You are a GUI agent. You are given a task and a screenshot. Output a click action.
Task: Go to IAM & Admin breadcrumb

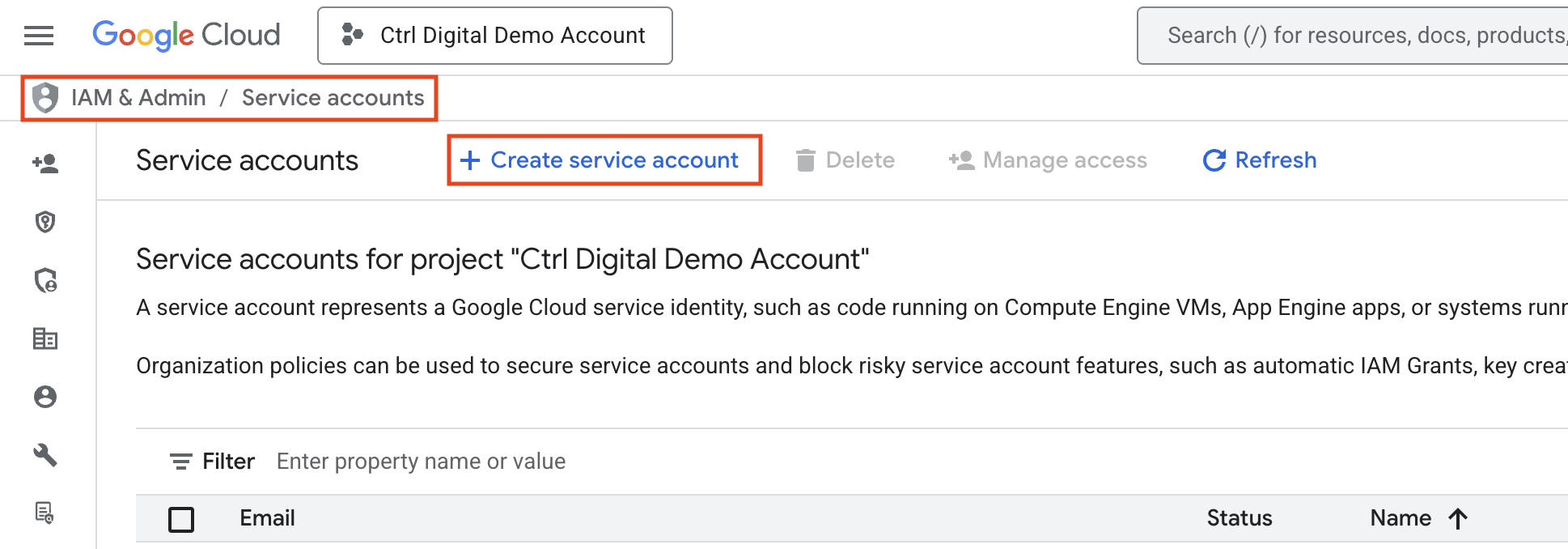coord(138,98)
